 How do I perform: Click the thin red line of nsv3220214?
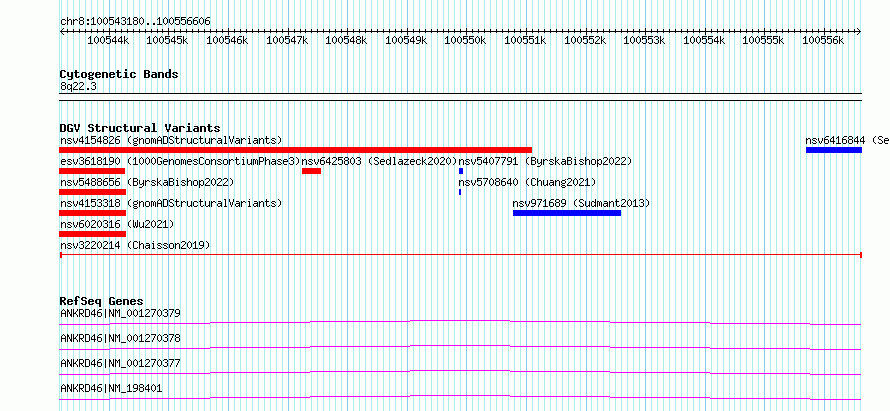(461, 255)
